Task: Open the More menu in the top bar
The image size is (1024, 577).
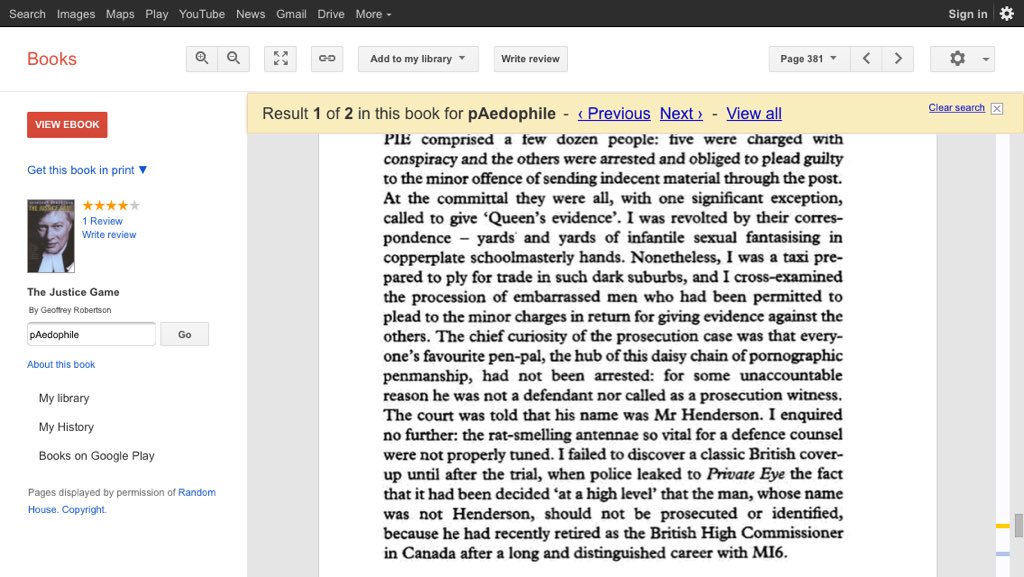Action: pyautogui.click(x=374, y=14)
